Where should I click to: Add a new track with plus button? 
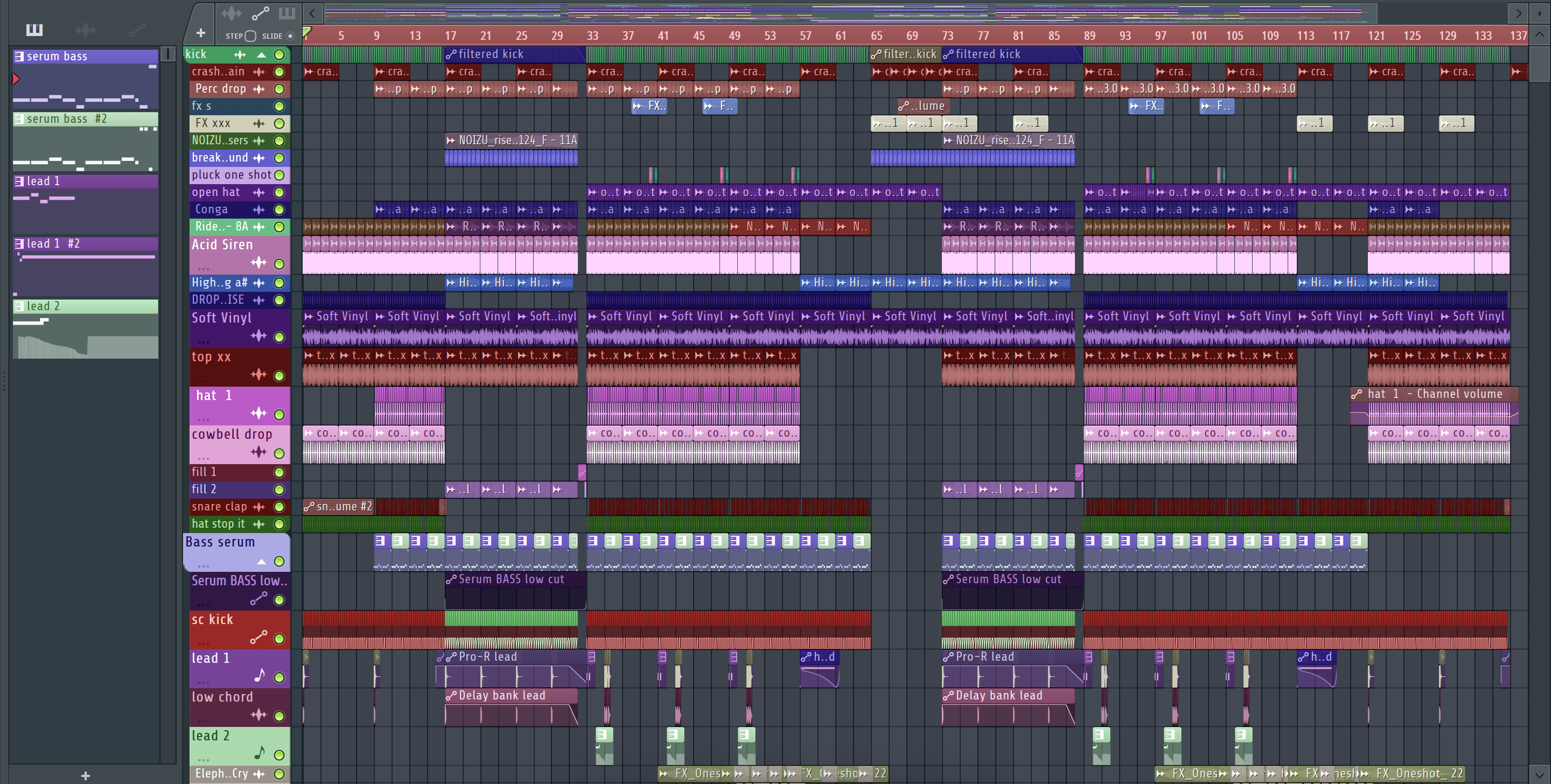point(200,32)
